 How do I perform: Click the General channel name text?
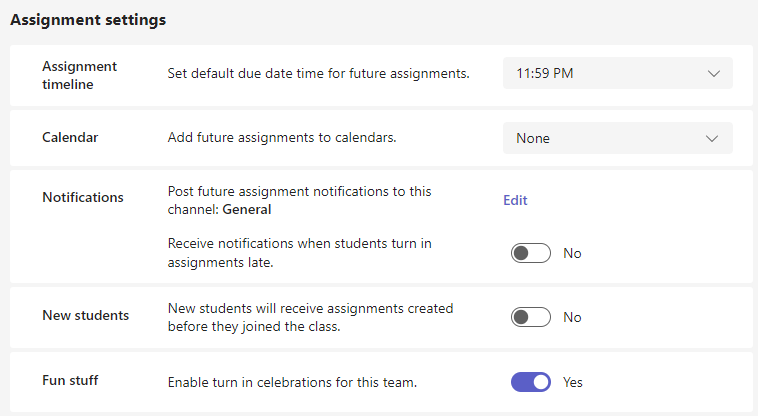point(247,209)
